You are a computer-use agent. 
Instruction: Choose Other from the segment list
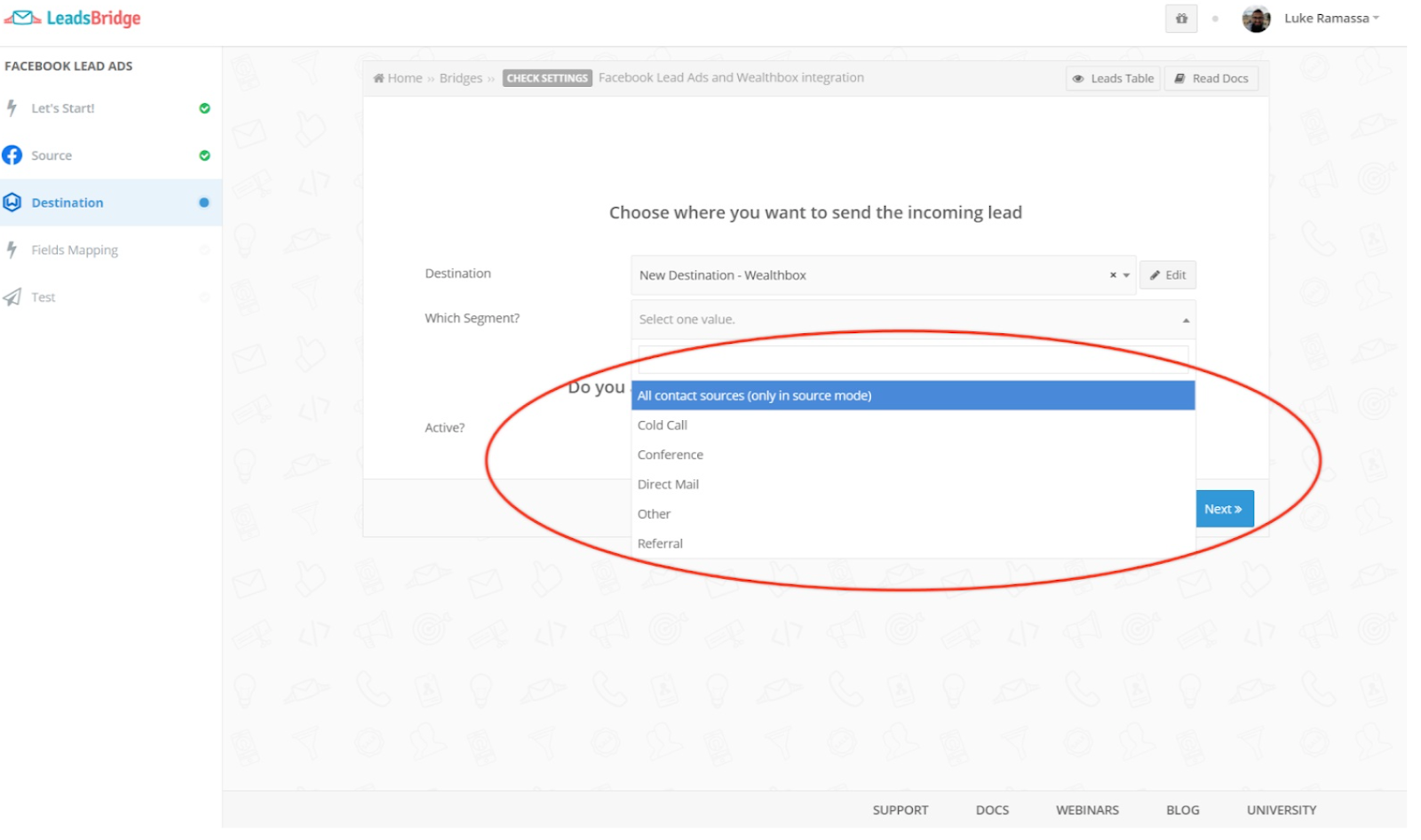(913, 514)
